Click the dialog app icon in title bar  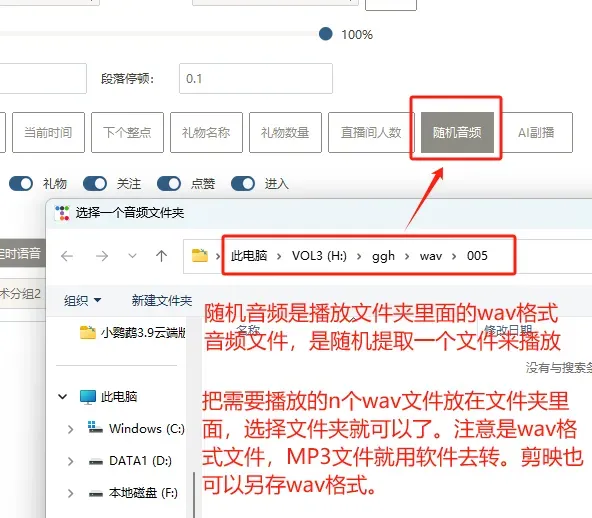click(62, 213)
